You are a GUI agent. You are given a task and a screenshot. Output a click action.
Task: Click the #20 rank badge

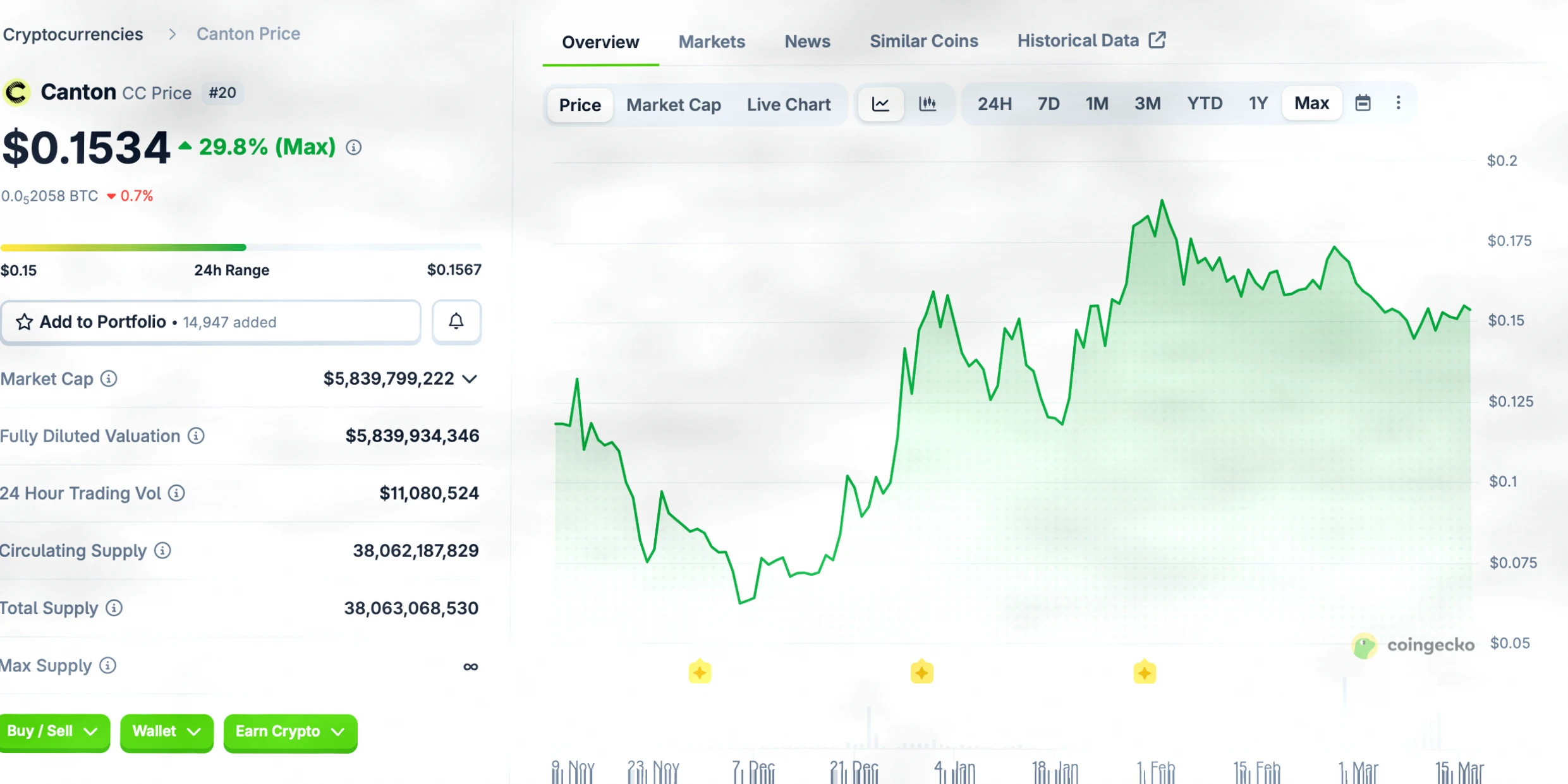222,93
